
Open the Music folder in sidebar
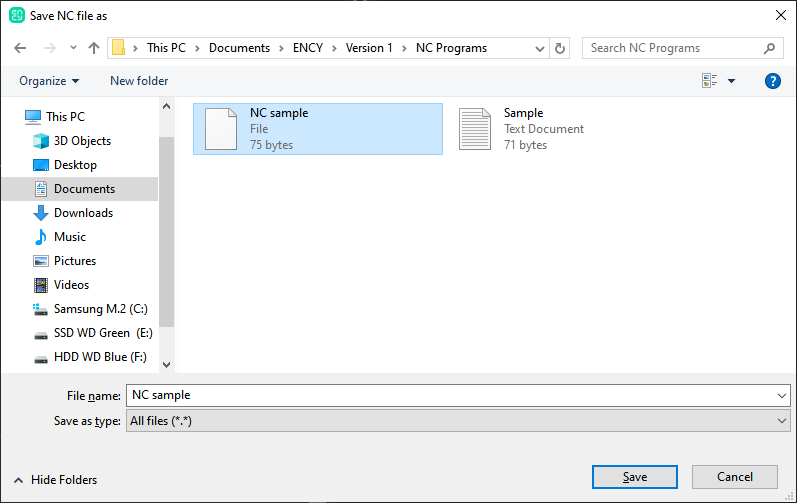pos(70,237)
